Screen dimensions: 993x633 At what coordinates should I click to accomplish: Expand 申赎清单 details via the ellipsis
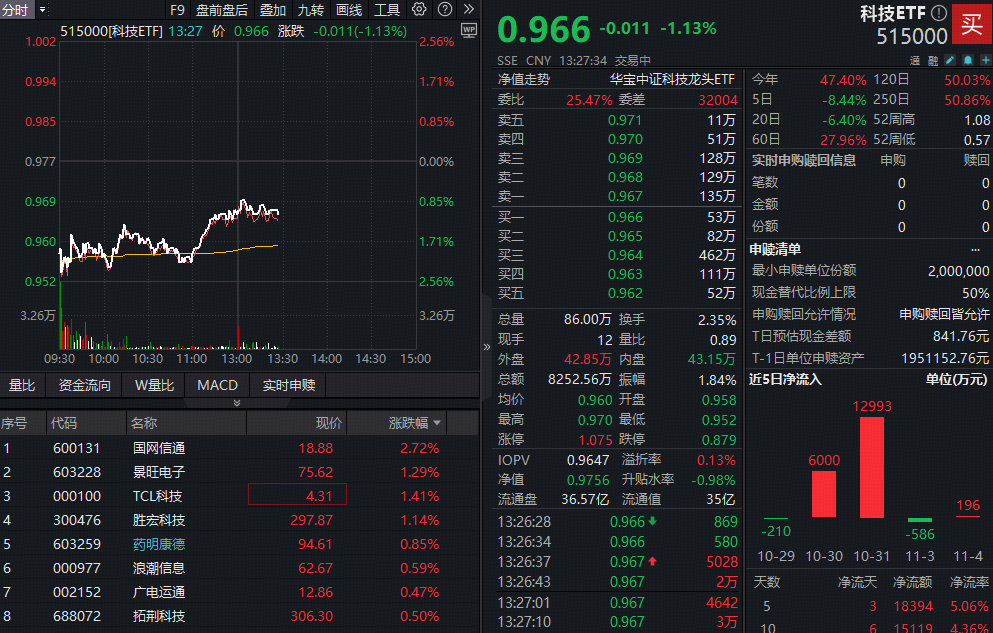coord(977,248)
